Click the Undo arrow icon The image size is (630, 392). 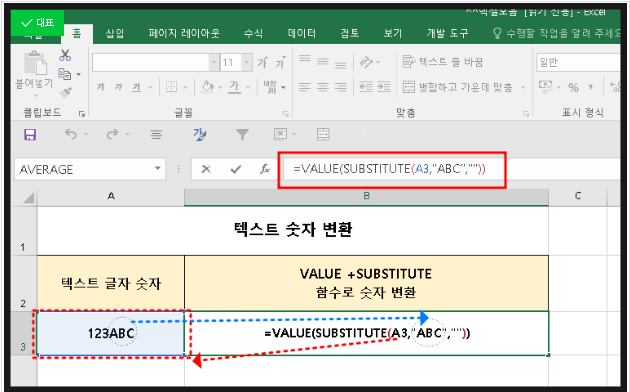(71, 134)
